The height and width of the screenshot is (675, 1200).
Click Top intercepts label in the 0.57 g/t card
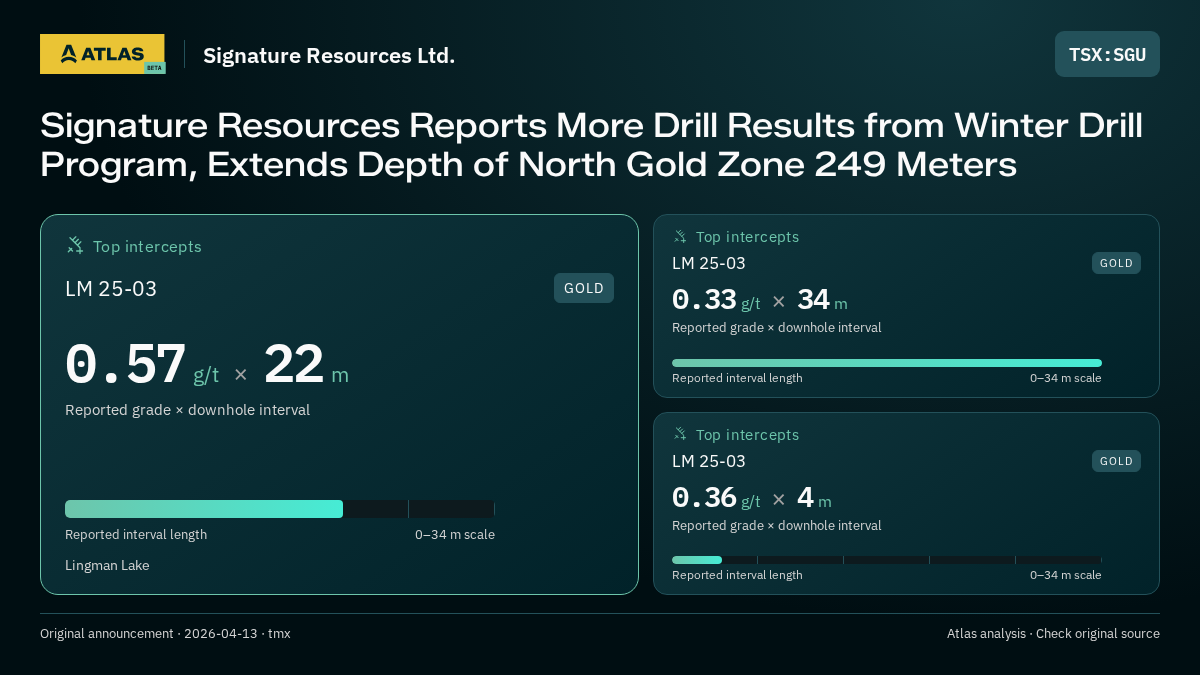coord(147,246)
